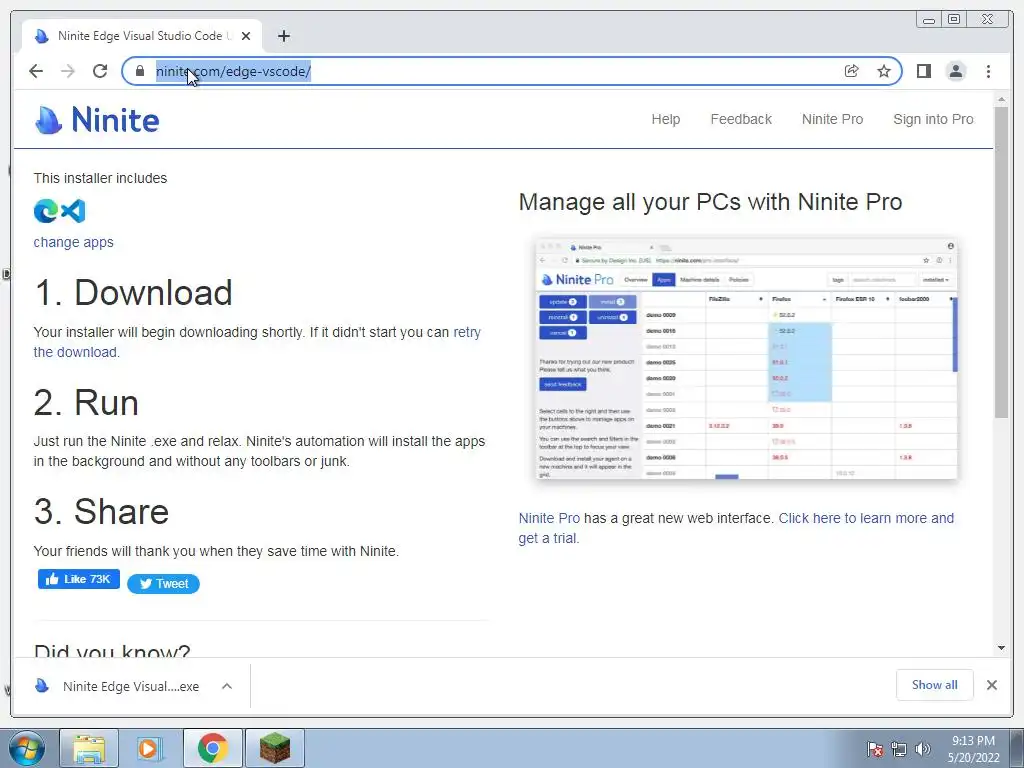Click the 2. Run heading

pyautogui.click(x=86, y=402)
